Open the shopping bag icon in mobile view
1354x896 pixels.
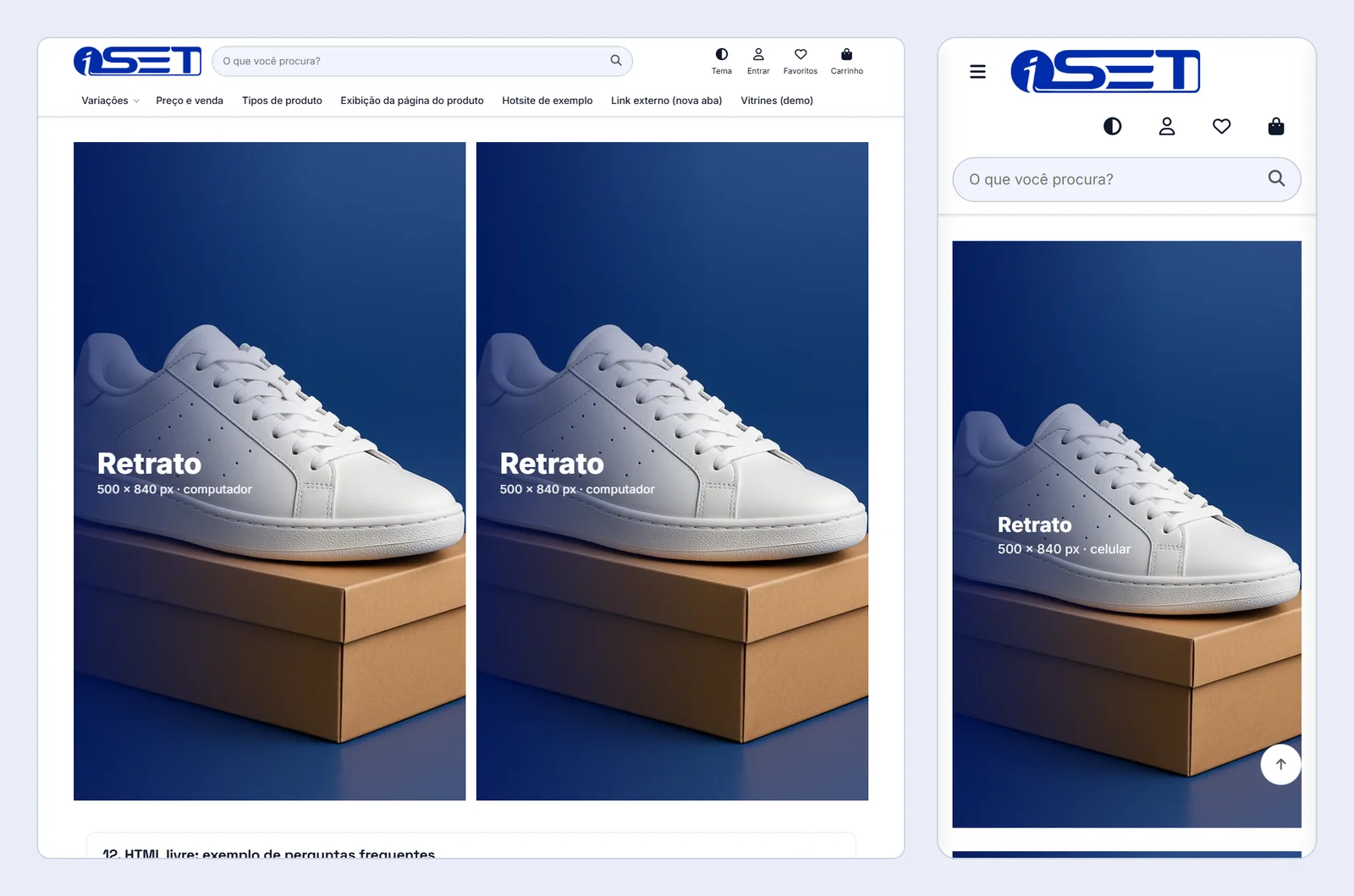click(1276, 127)
